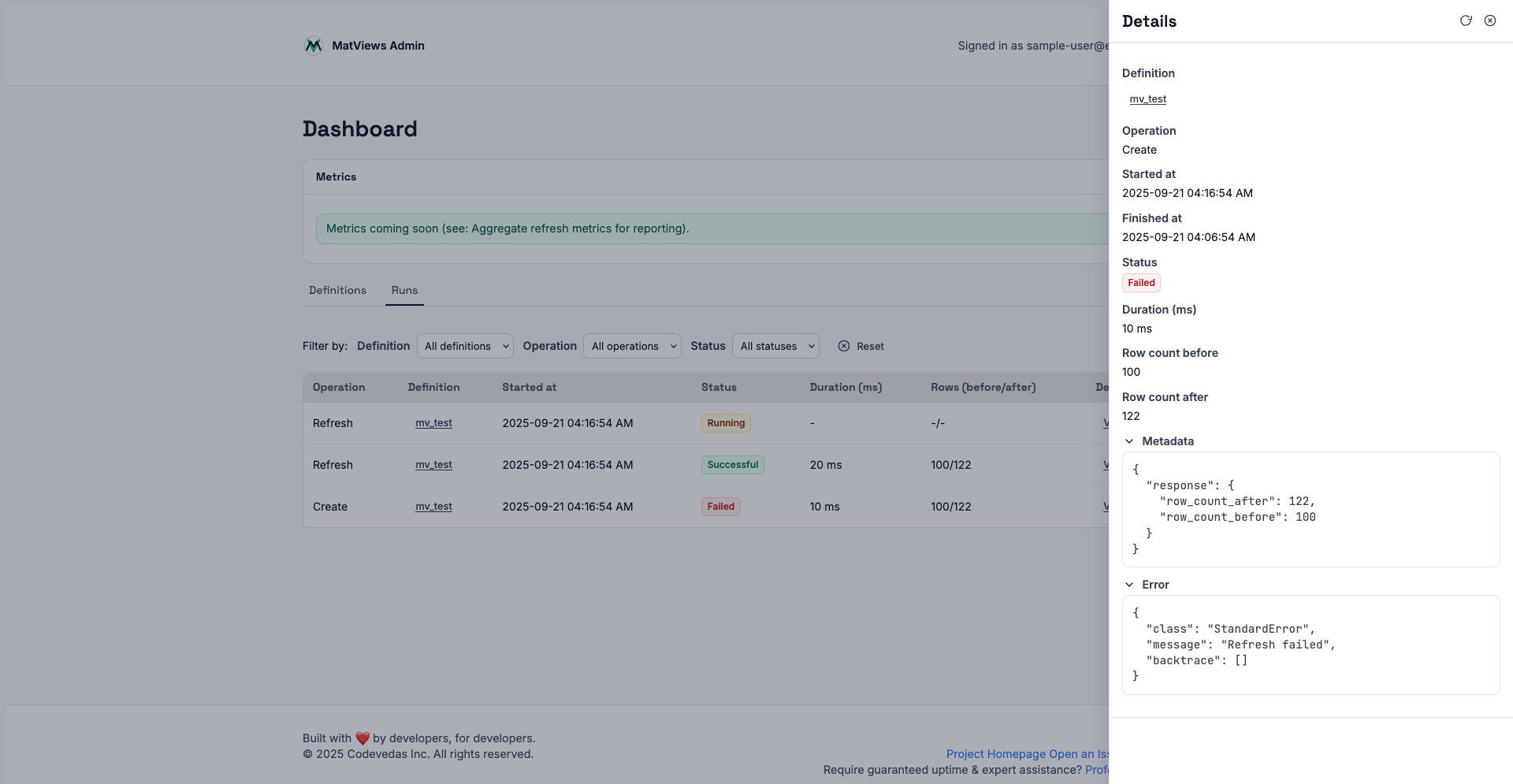The image size is (1513, 784).
Task: Select the Runs tab
Action: point(404,291)
